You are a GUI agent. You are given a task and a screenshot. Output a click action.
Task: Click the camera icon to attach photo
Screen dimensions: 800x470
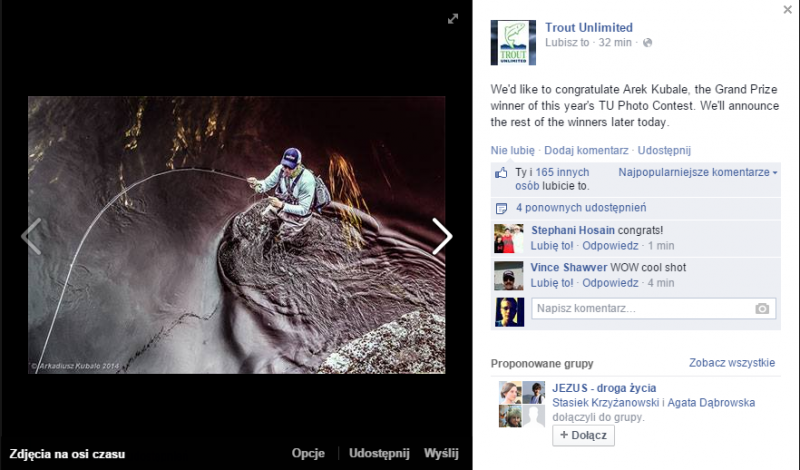(x=762, y=309)
